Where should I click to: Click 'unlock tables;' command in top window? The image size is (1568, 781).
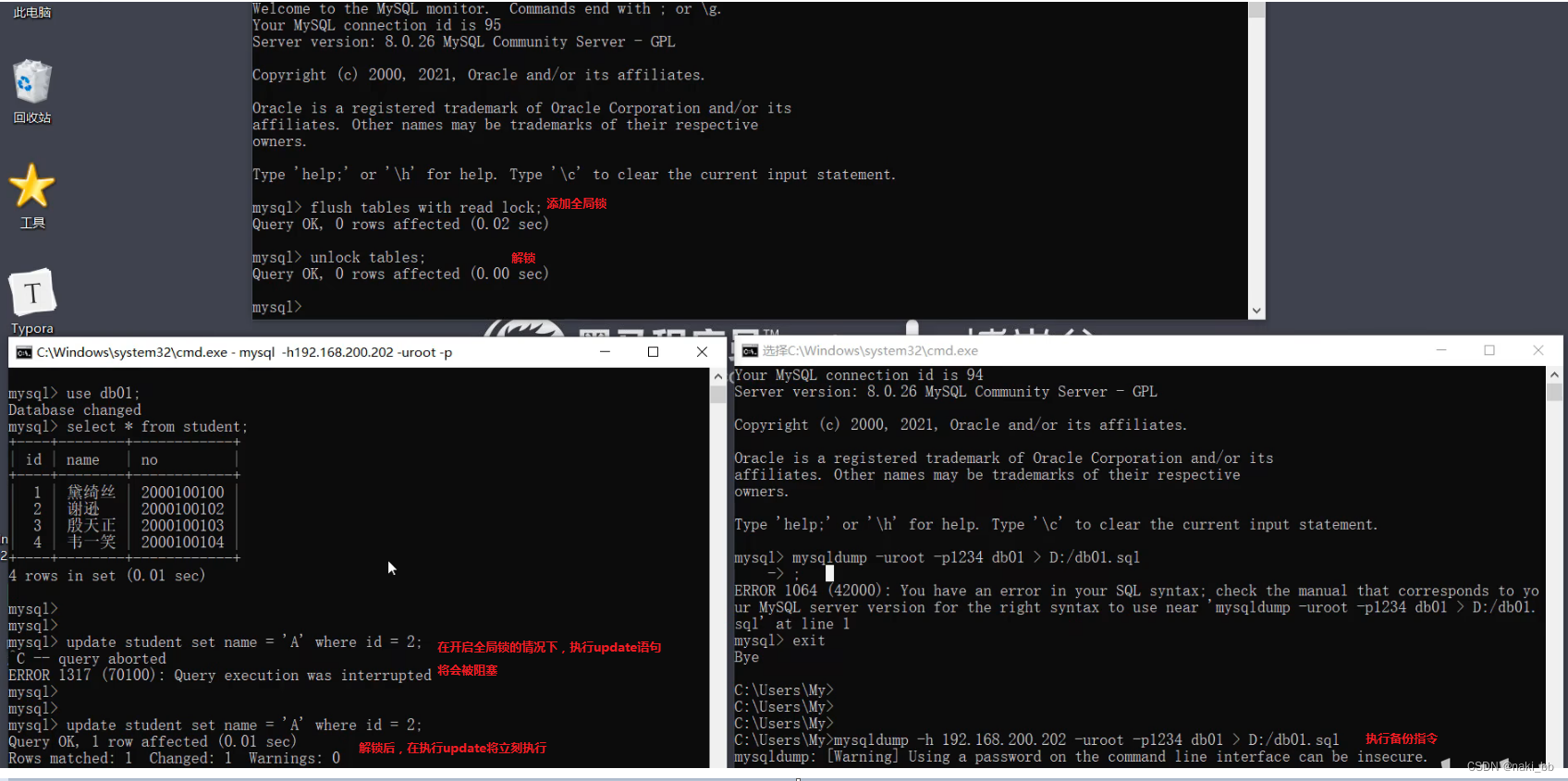pos(368,258)
